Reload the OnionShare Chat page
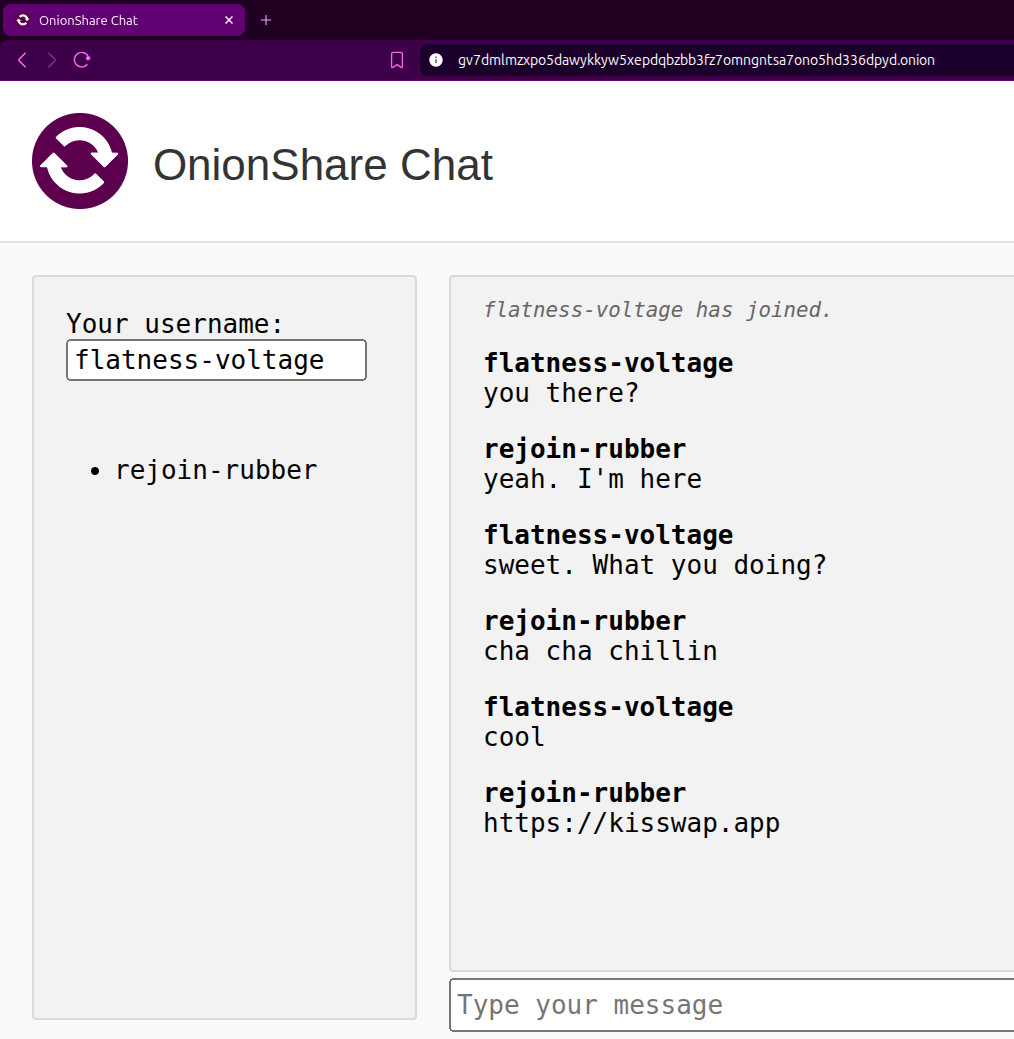The width and height of the screenshot is (1014, 1039). [82, 60]
